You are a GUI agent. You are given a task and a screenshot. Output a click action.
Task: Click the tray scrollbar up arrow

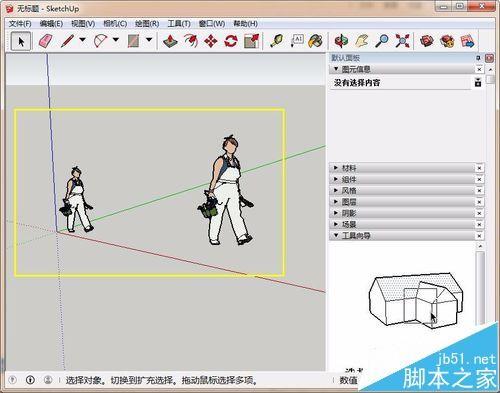(x=490, y=70)
